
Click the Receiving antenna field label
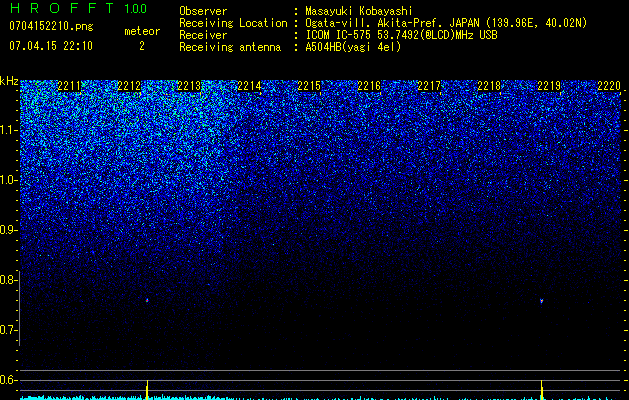(x=230, y=47)
